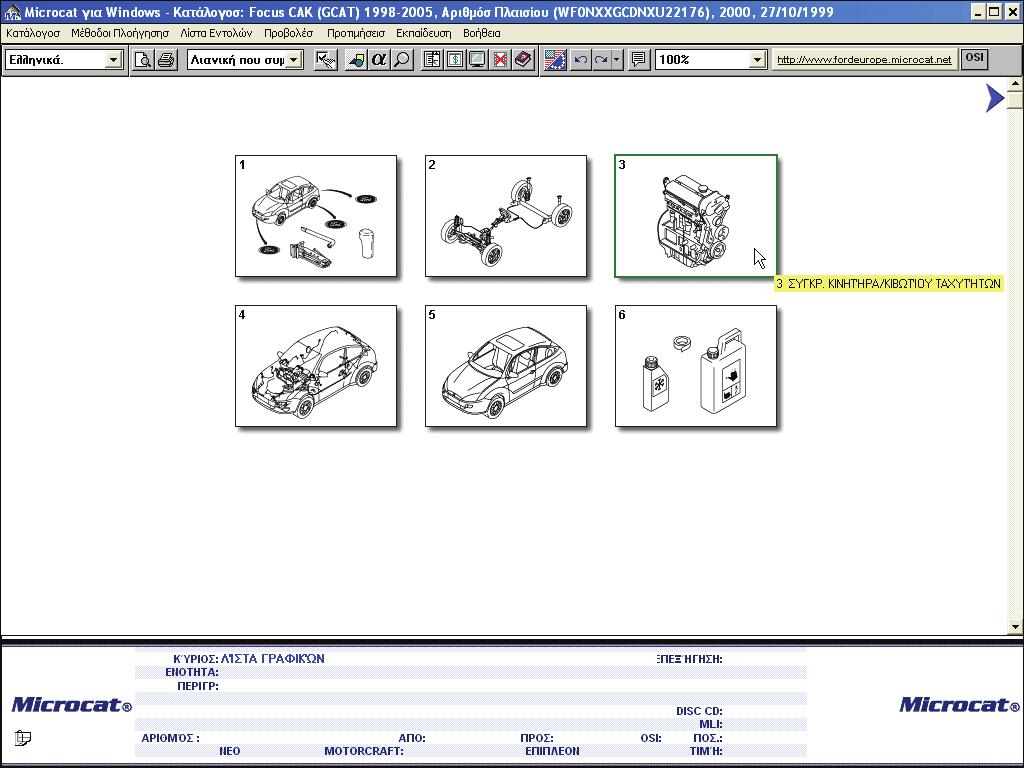Click the speech bubble notes icon
Viewport: 1024px width, 768px height.
click(x=638, y=60)
